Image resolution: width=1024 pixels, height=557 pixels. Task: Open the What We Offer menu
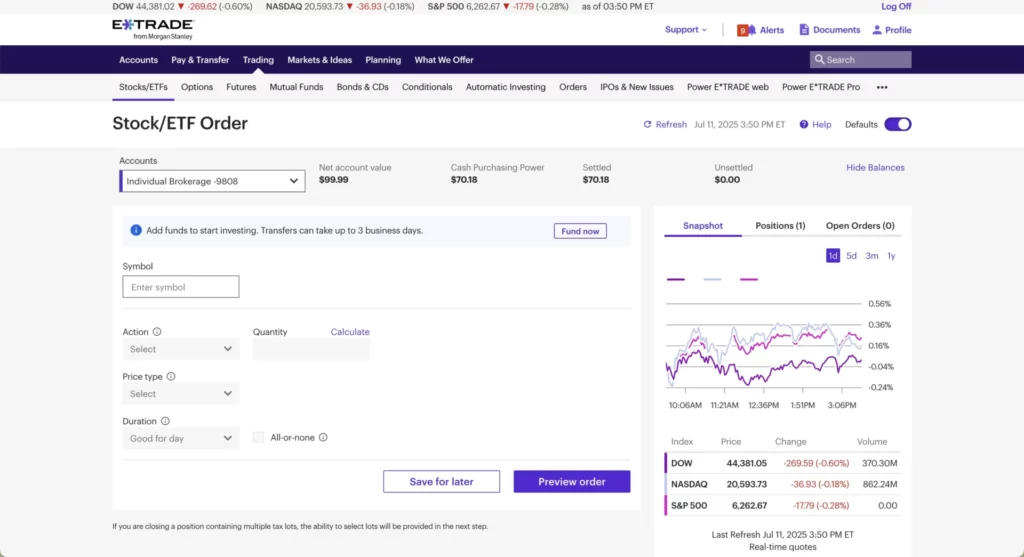pyautogui.click(x=444, y=59)
